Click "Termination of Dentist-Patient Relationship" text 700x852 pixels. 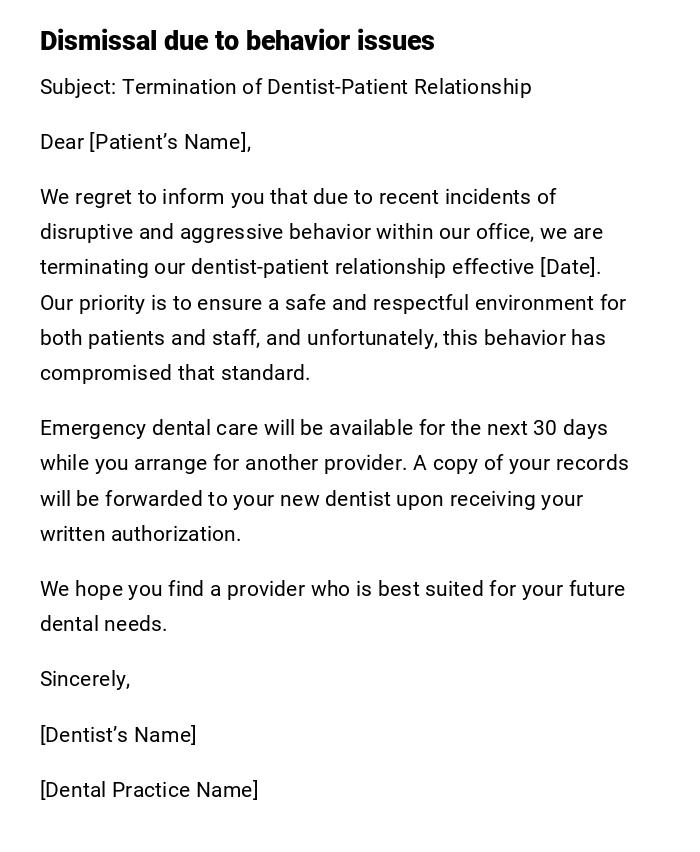coord(326,87)
